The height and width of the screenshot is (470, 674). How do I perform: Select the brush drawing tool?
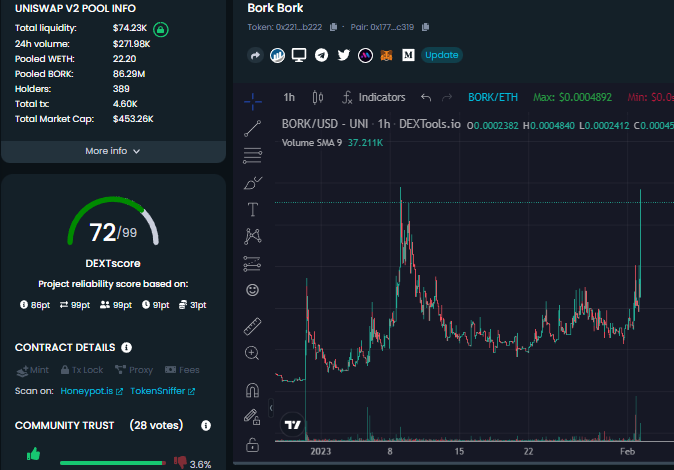(x=253, y=183)
